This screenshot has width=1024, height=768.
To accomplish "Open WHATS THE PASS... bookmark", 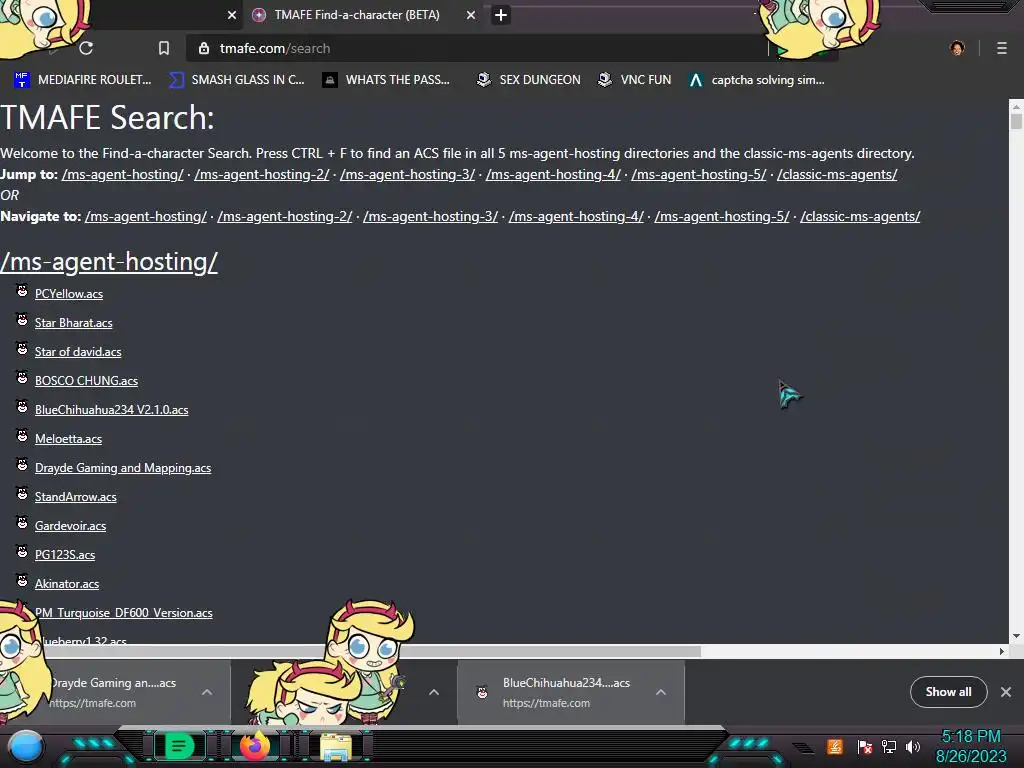I will point(386,80).
